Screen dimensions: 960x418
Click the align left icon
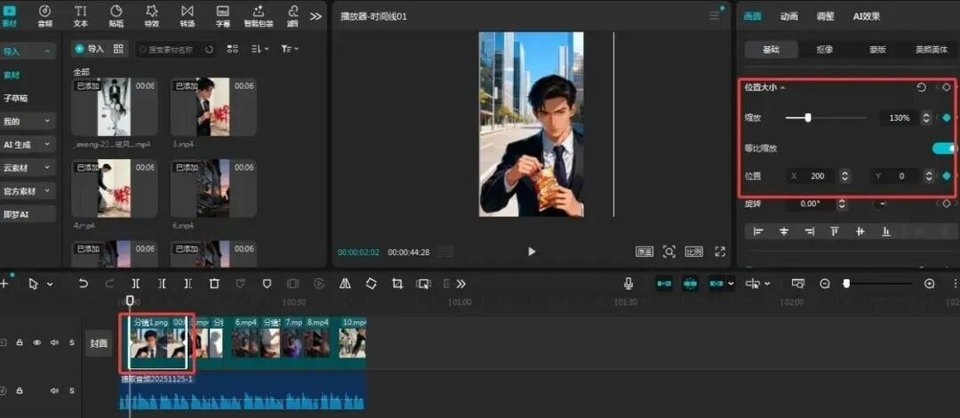coord(758,231)
